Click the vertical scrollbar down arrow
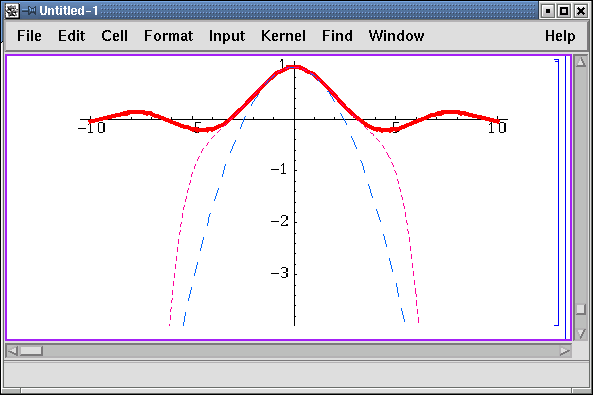 [x=581, y=334]
